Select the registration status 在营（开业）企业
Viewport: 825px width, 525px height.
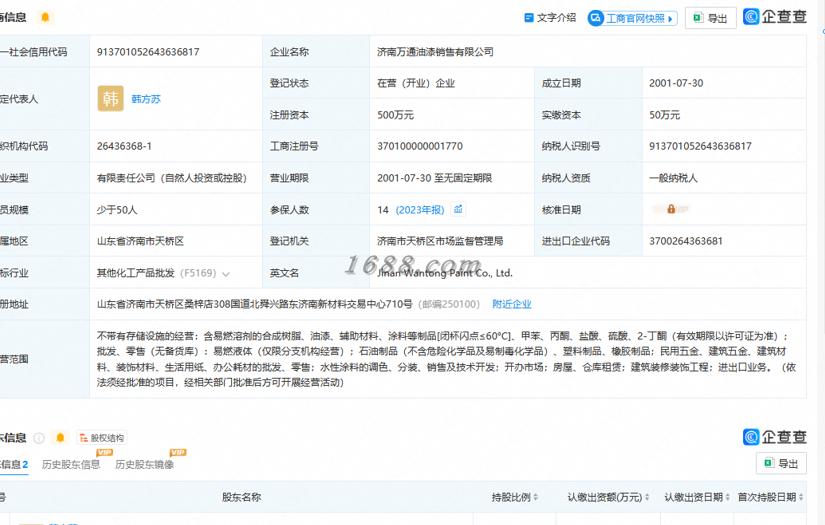[416, 83]
